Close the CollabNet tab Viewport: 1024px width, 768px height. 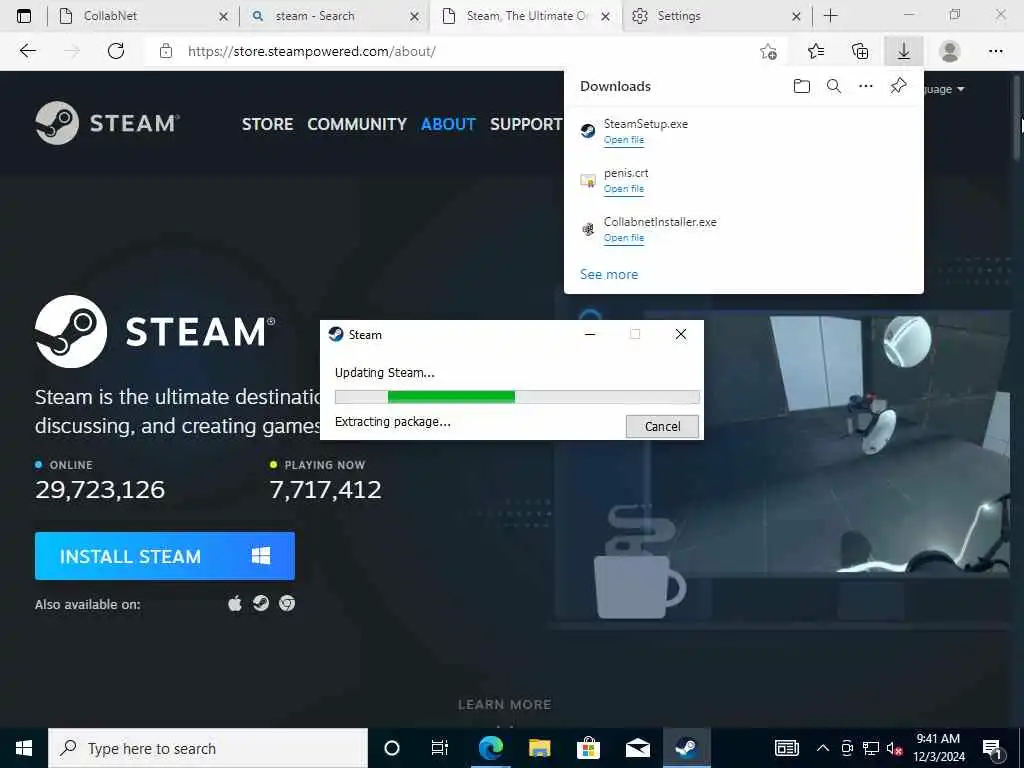click(x=223, y=16)
